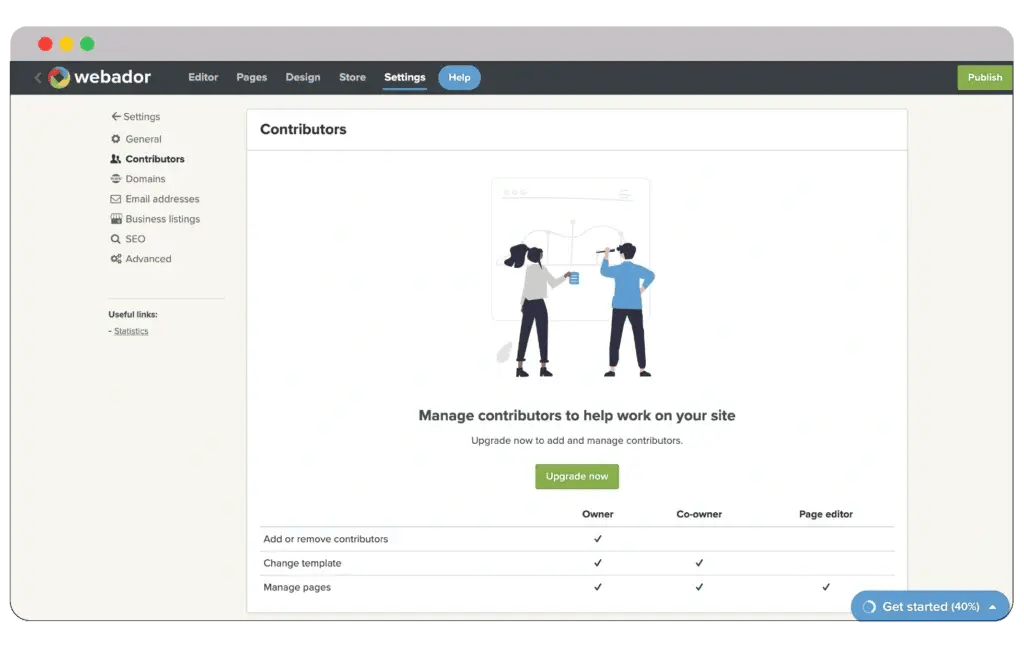Click the Contributors people icon
1024x648 pixels.
point(116,159)
